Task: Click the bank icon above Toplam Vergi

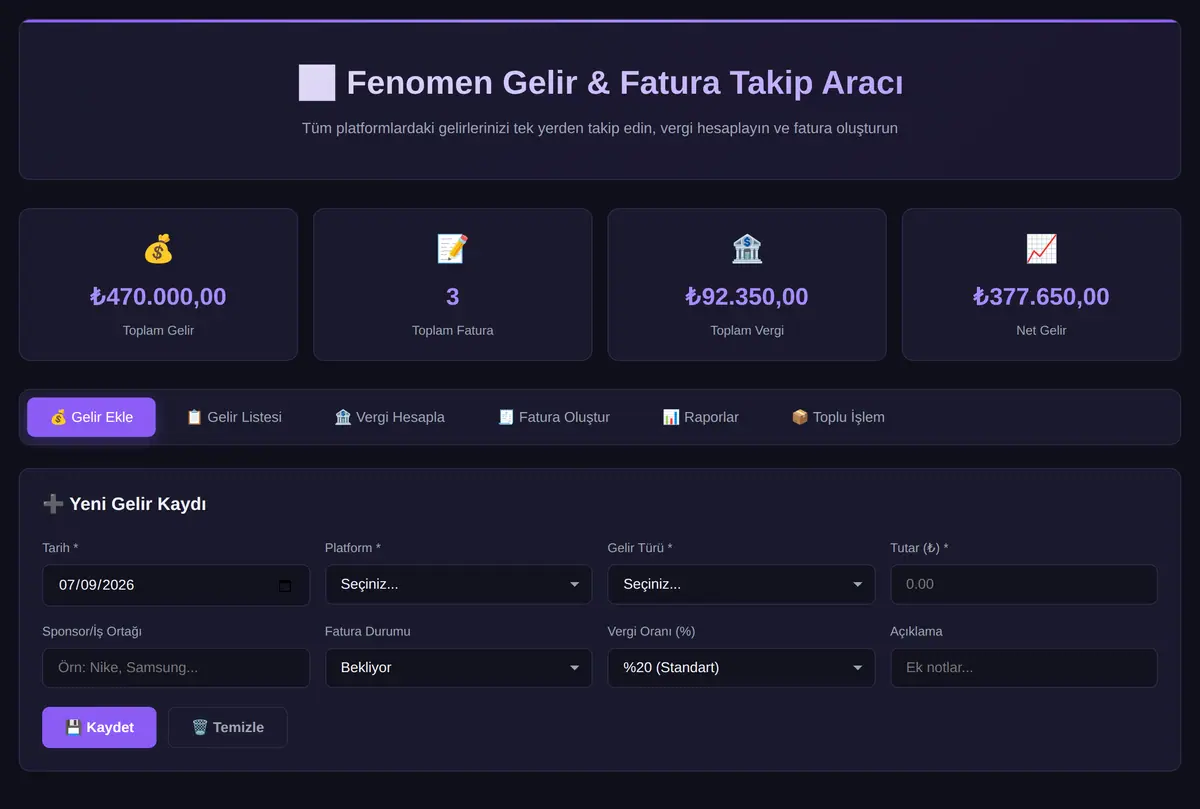Action: click(x=747, y=248)
